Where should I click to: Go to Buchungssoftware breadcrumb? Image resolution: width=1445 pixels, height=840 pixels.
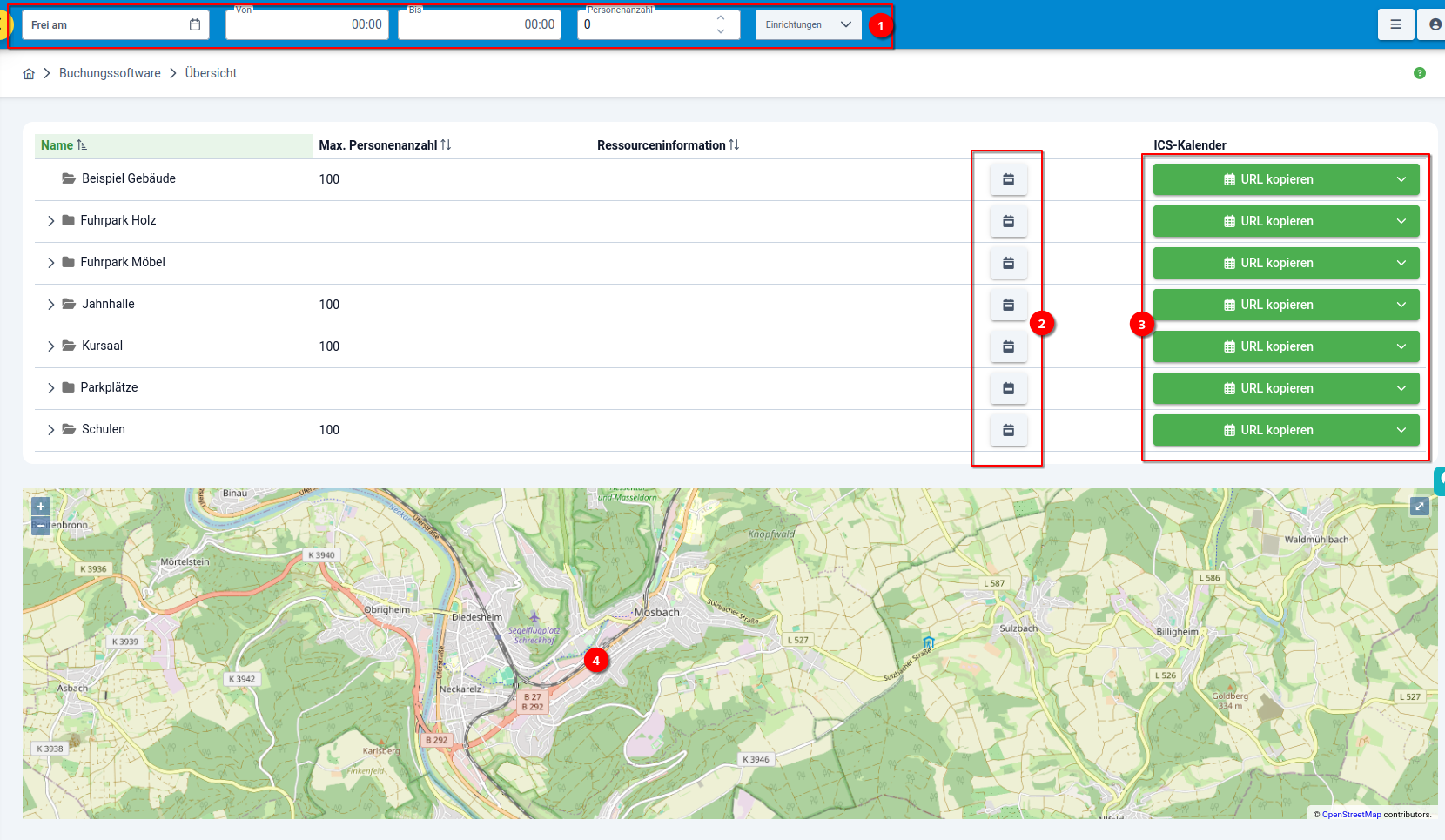(110, 73)
